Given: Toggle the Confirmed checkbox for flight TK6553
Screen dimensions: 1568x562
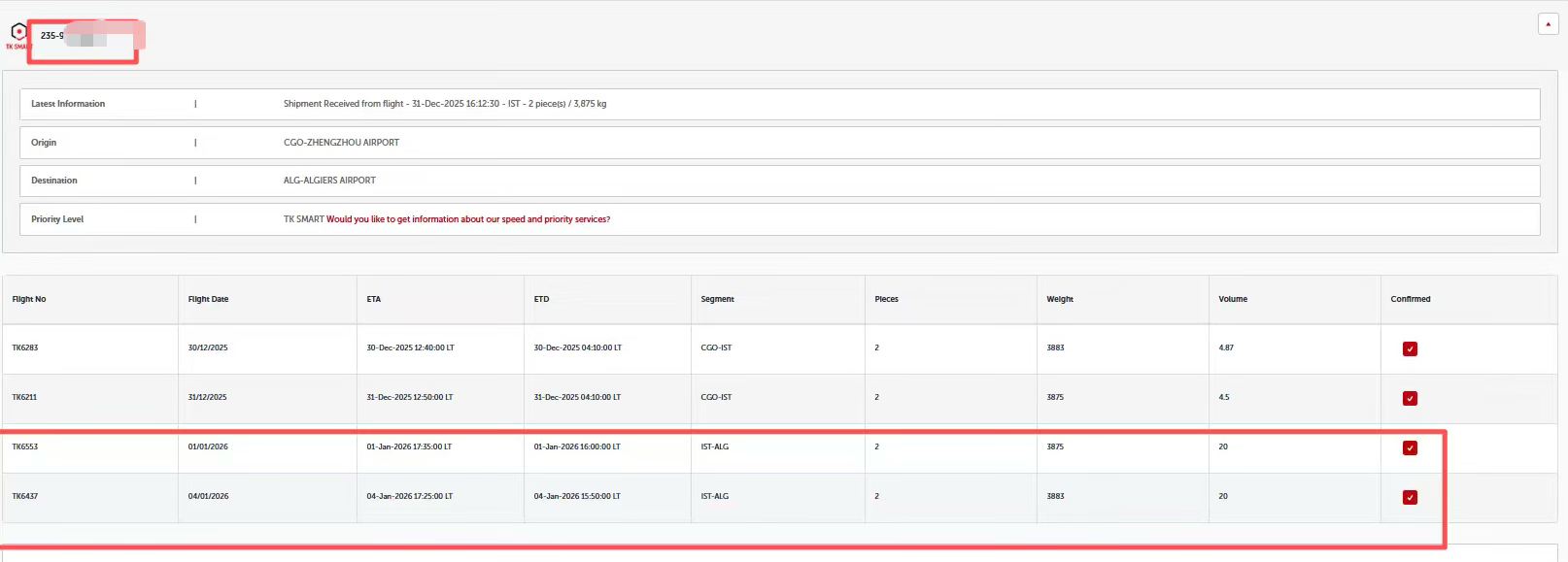Looking at the screenshot, I should click(1410, 448).
